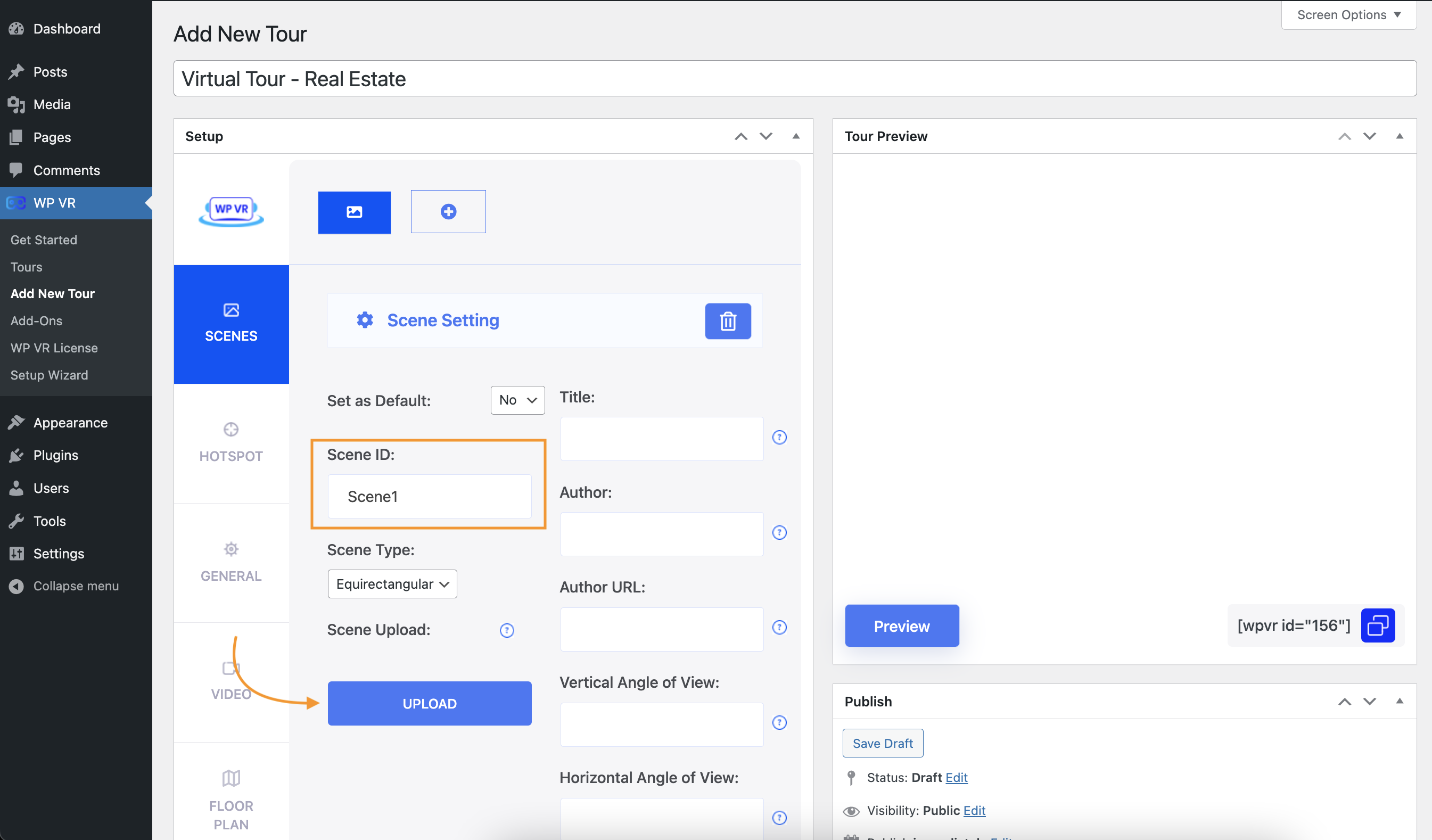Click the Preview tour button

902,625
